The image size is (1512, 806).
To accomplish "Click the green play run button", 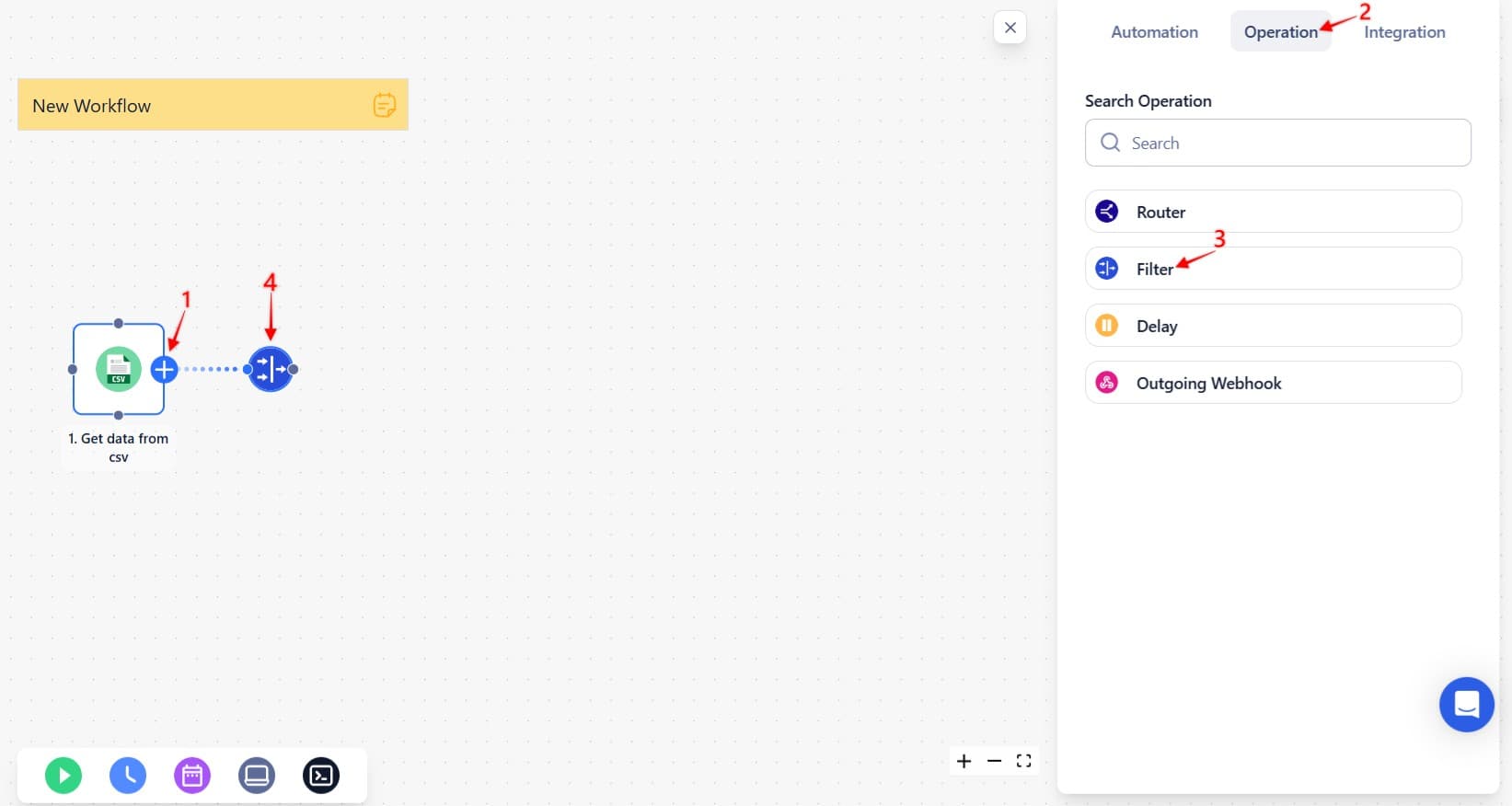I will [63, 776].
